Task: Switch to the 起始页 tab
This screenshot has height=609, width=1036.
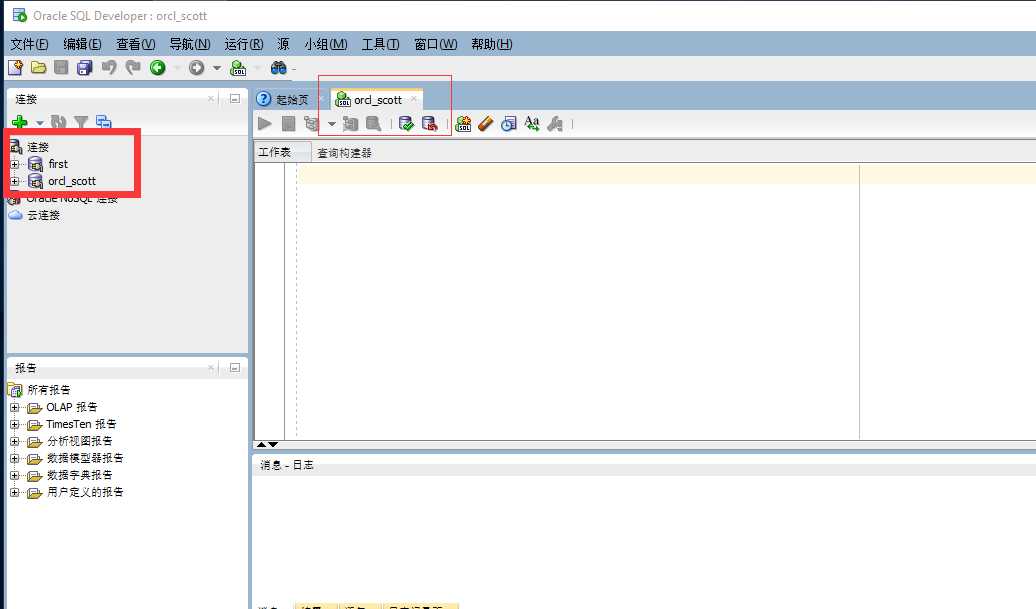Action: click(284, 100)
